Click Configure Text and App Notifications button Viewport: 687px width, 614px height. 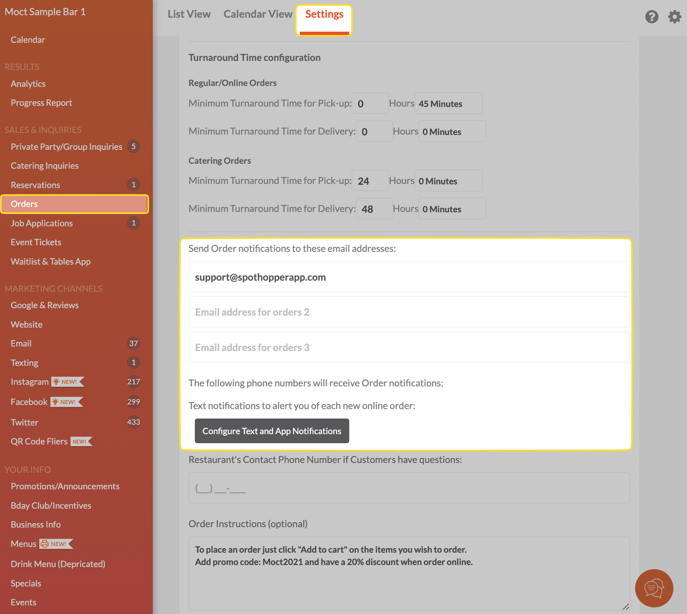coord(272,431)
